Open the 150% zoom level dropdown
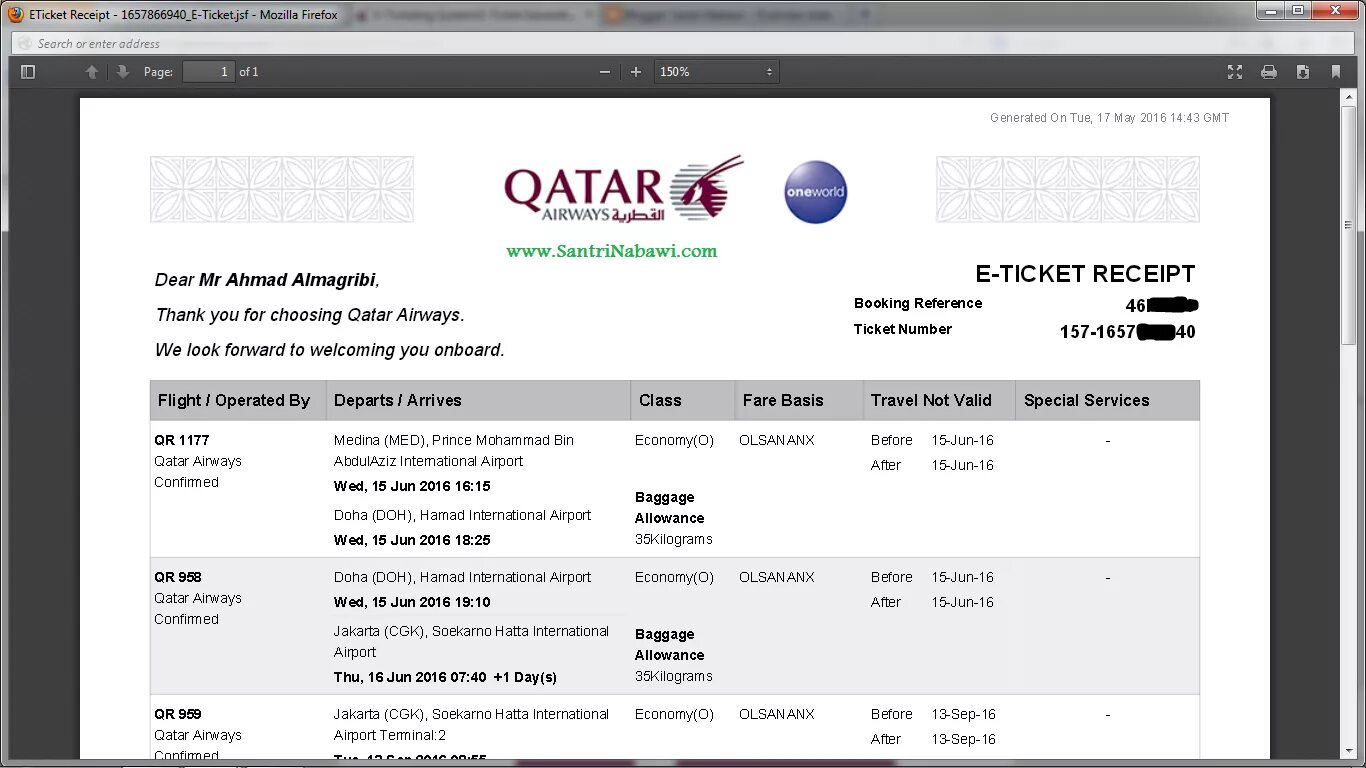1366x768 pixels. (x=716, y=72)
